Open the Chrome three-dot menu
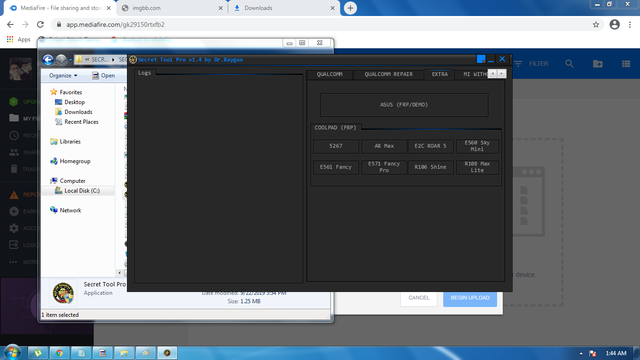This screenshot has width=640, height=360. (x=630, y=24)
